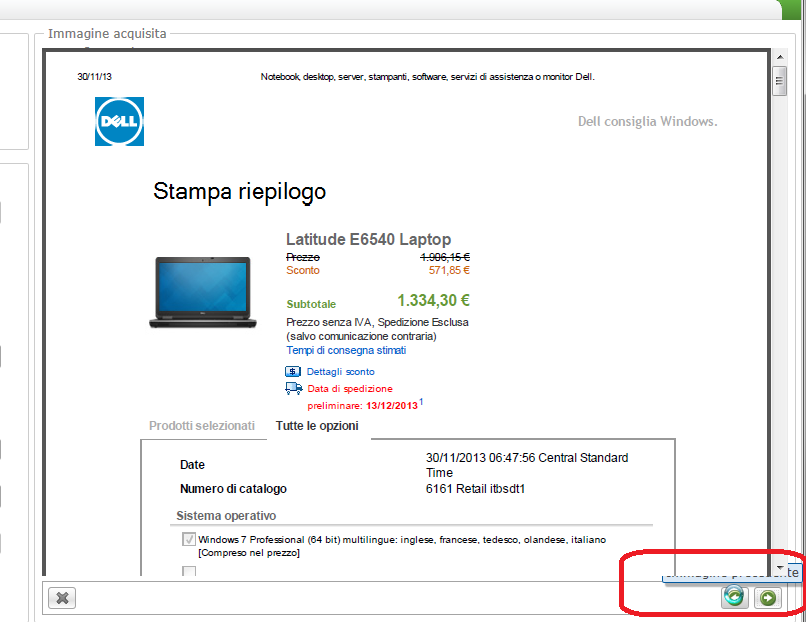
Task: Click the preliminary date 13/12/2013
Action: 392,406
